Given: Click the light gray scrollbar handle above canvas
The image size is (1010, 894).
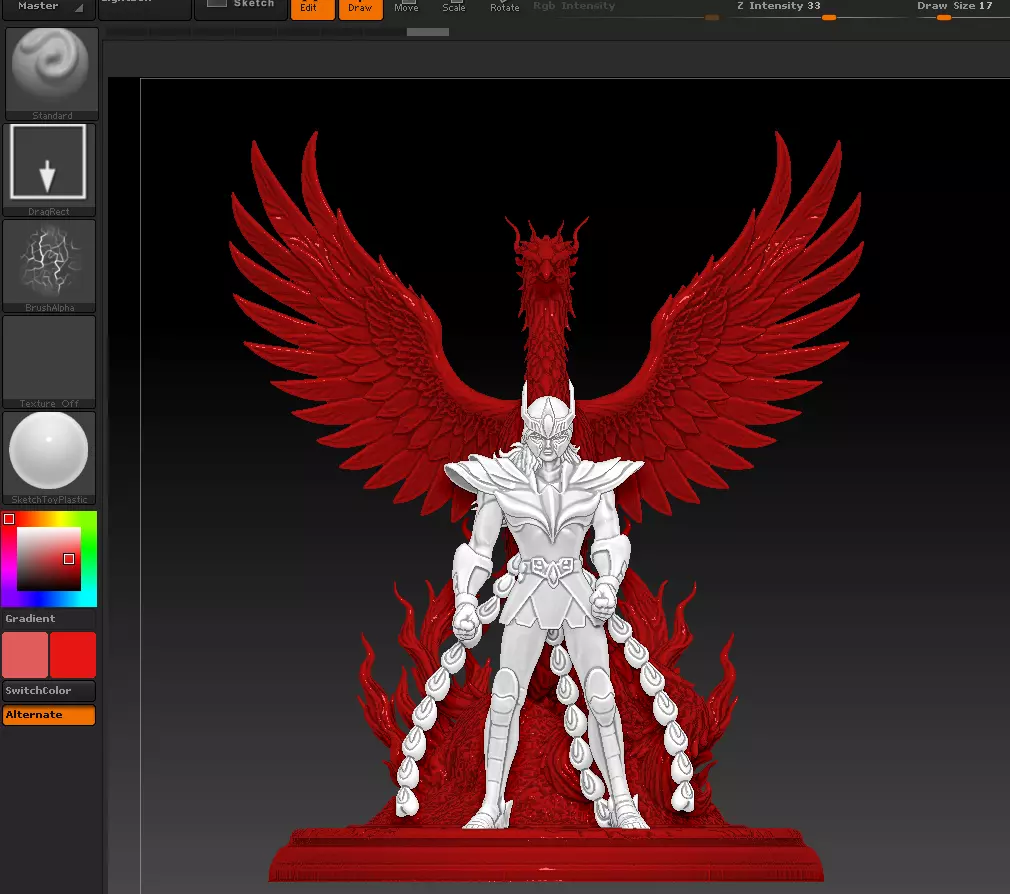Looking at the screenshot, I should [x=428, y=32].
